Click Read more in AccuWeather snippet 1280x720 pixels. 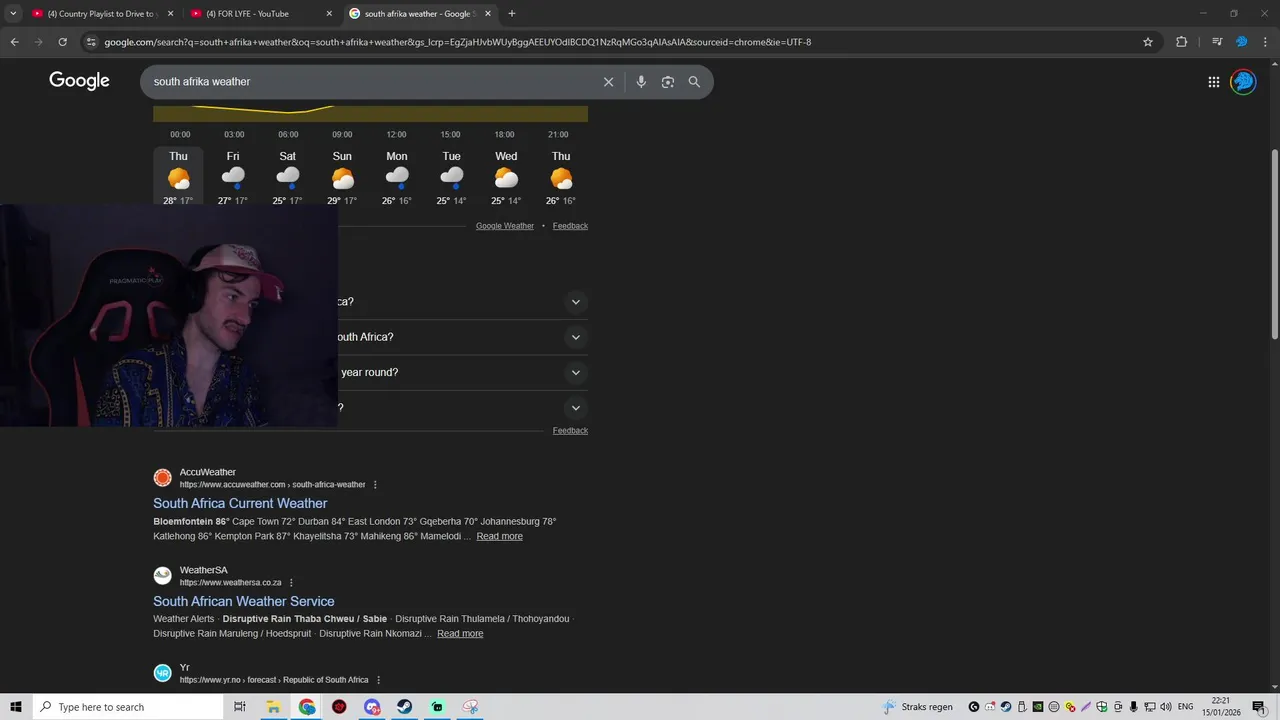pyautogui.click(x=499, y=537)
